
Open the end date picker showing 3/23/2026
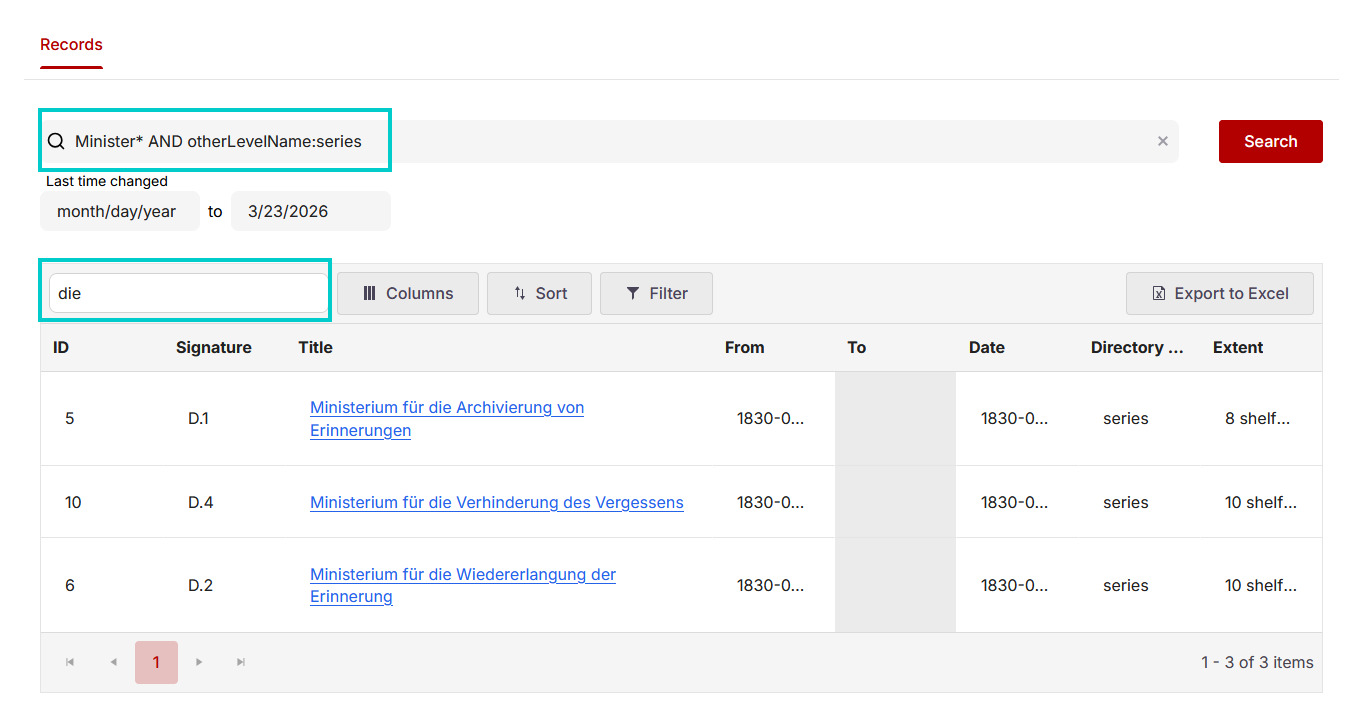[310, 211]
